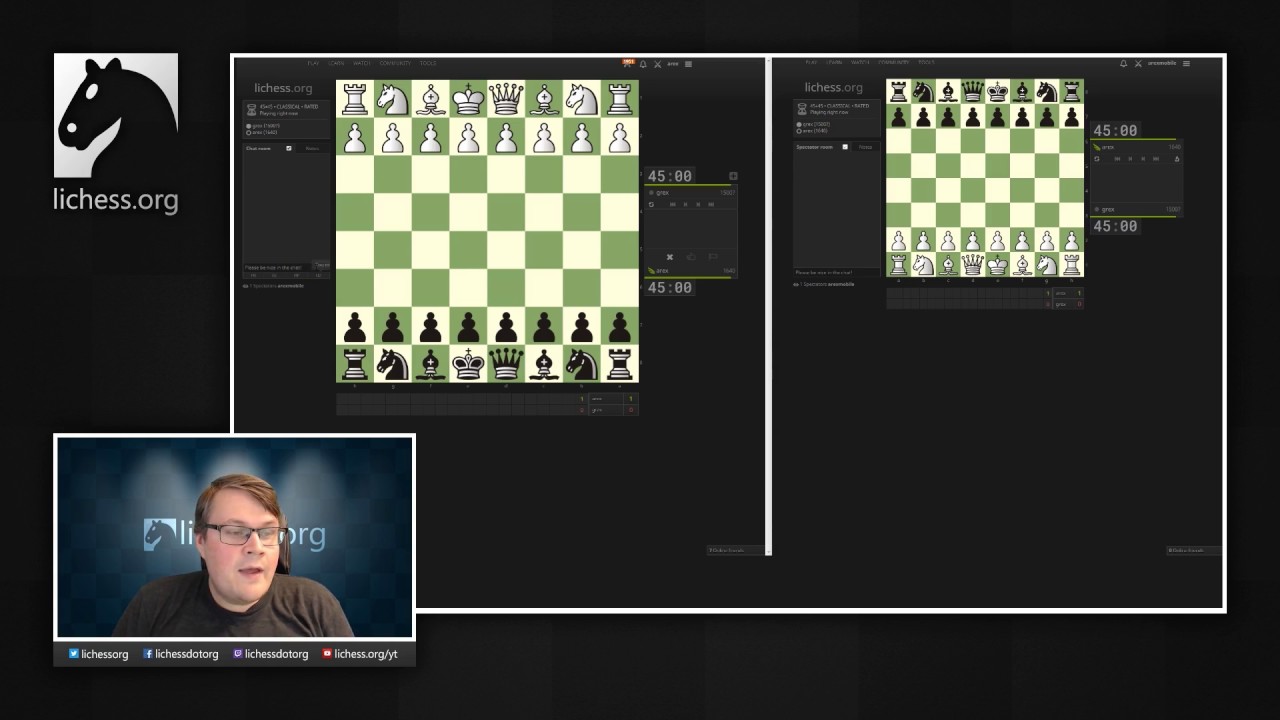Open the WATCH menu in the right window
Viewport: 1280px width, 720px height.
[x=860, y=62]
